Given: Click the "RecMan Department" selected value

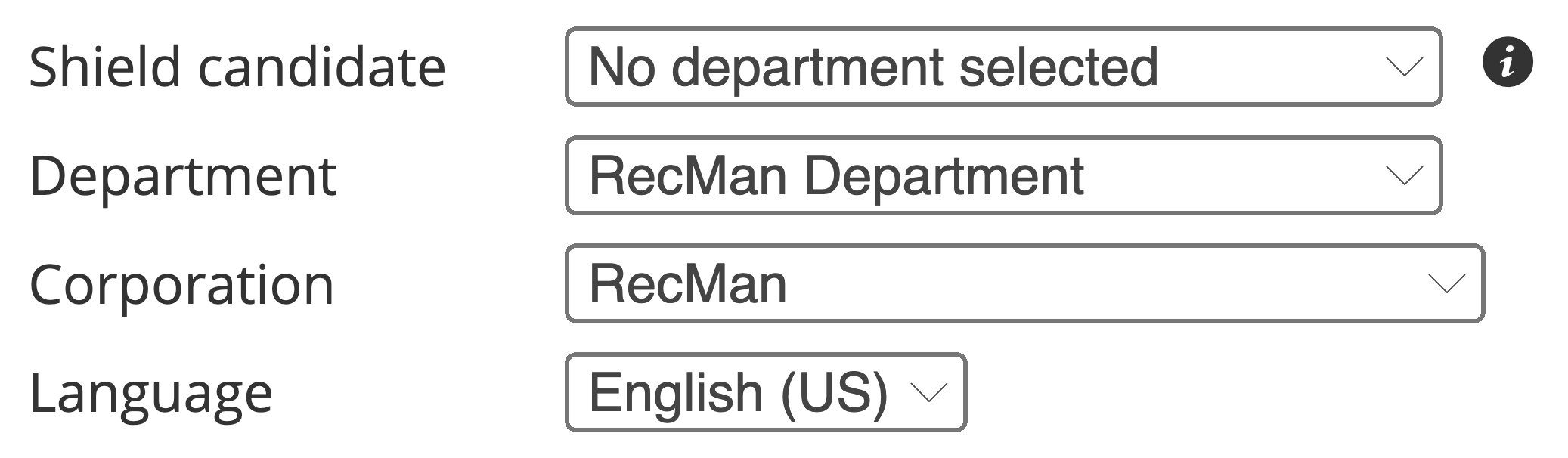Looking at the screenshot, I should coord(836,176).
